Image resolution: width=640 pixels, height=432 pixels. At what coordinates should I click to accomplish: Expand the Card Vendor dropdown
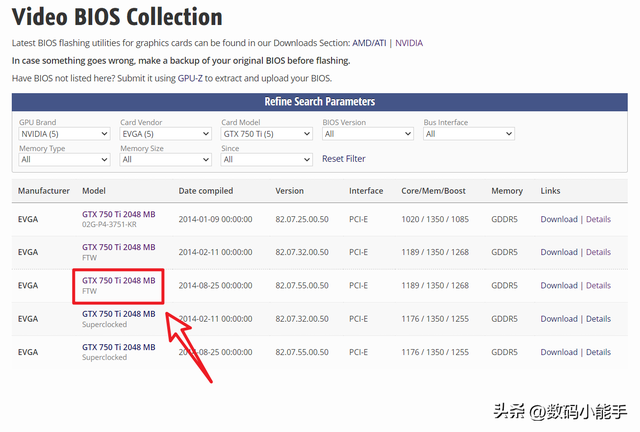[165, 134]
